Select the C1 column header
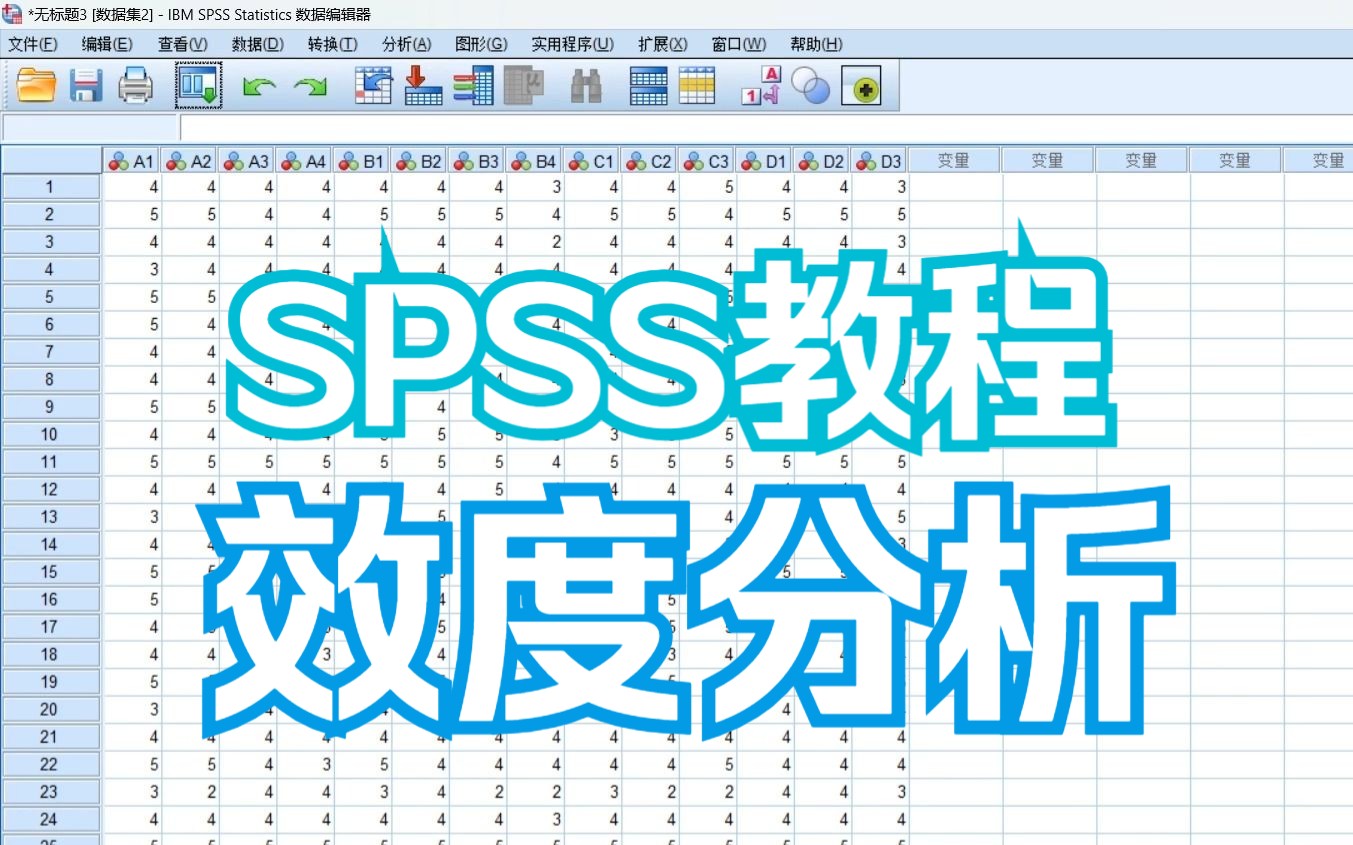 (592, 161)
